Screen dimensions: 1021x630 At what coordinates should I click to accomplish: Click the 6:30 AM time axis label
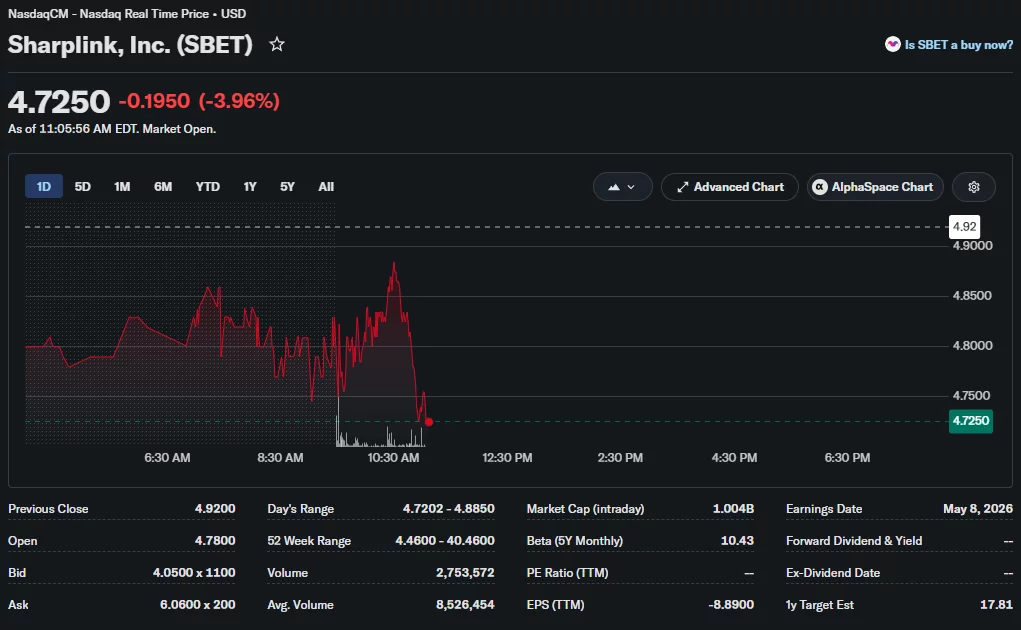click(x=167, y=458)
